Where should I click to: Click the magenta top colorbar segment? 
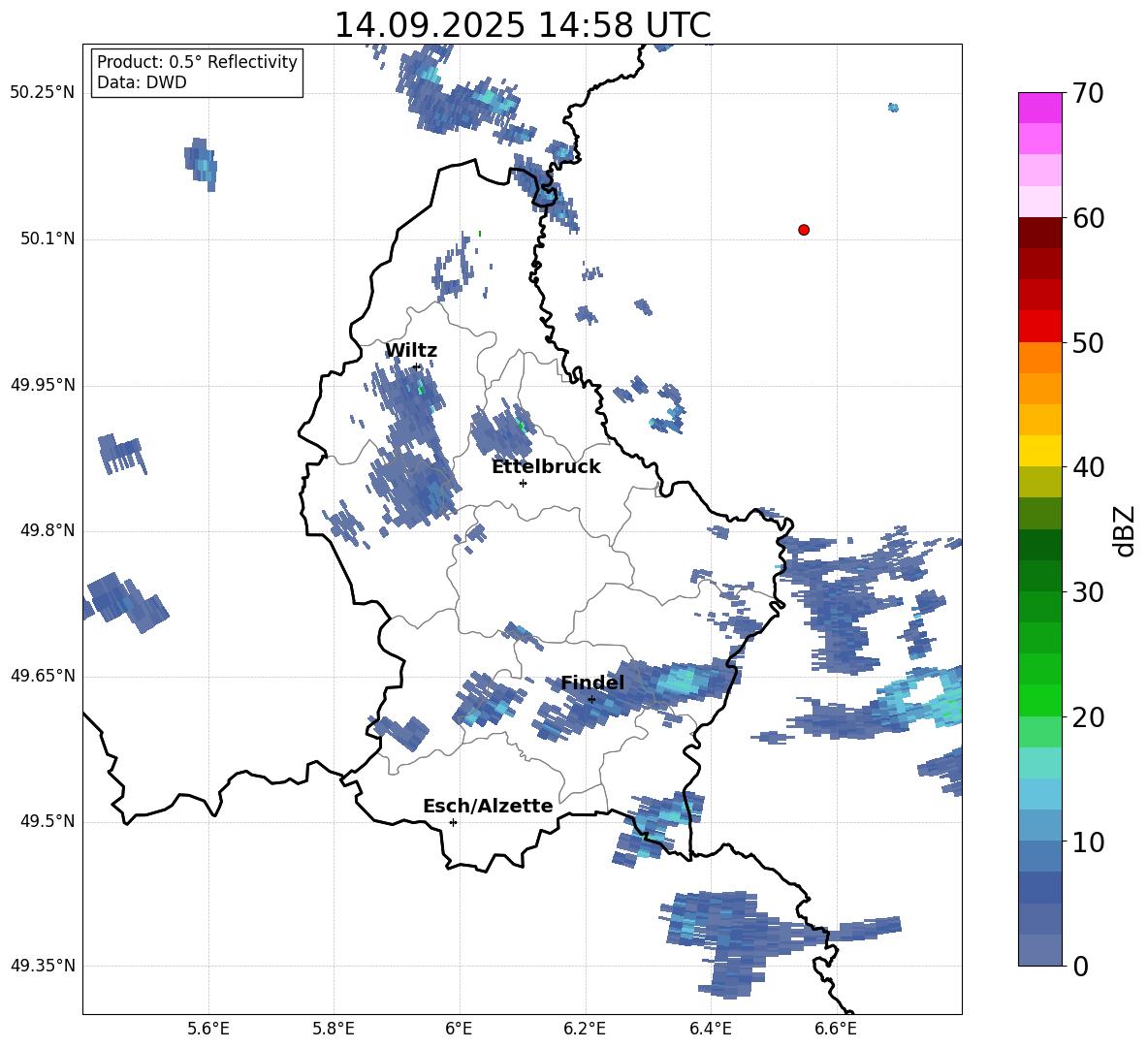pyautogui.click(x=1040, y=108)
